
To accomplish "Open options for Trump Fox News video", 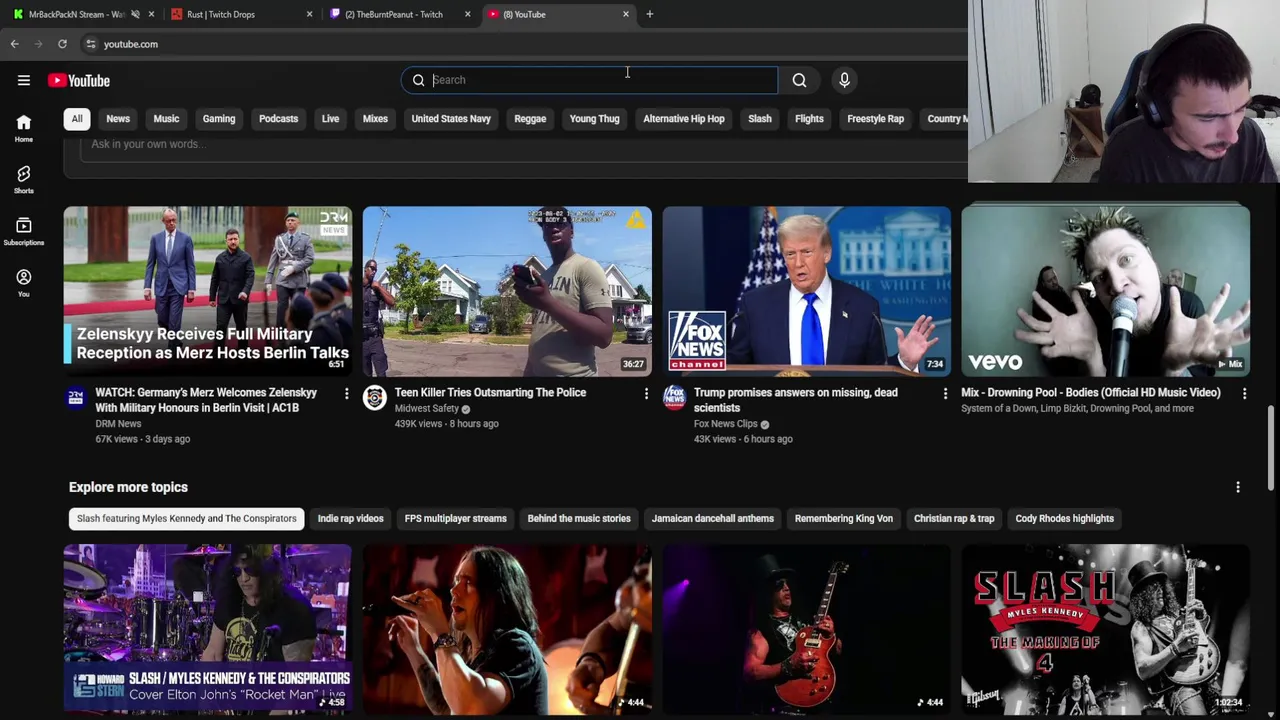I will (945, 394).
